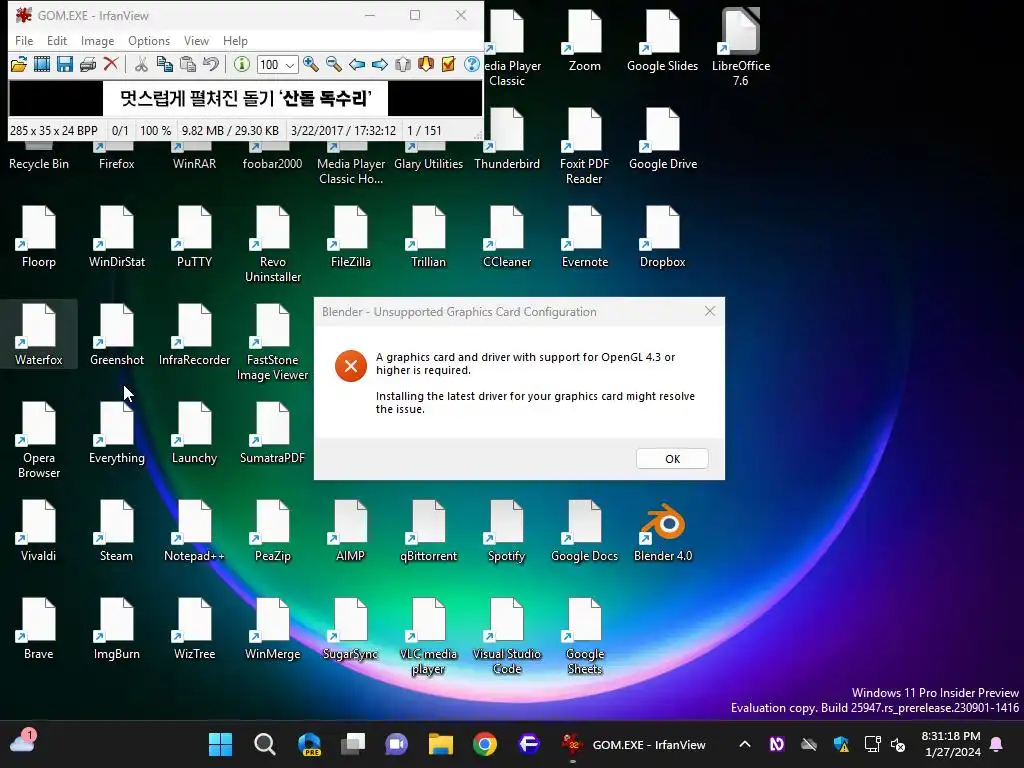Screen dimensions: 1024x768
Task: Open taskbar Search magnifier
Action: pyautogui.click(x=264, y=744)
